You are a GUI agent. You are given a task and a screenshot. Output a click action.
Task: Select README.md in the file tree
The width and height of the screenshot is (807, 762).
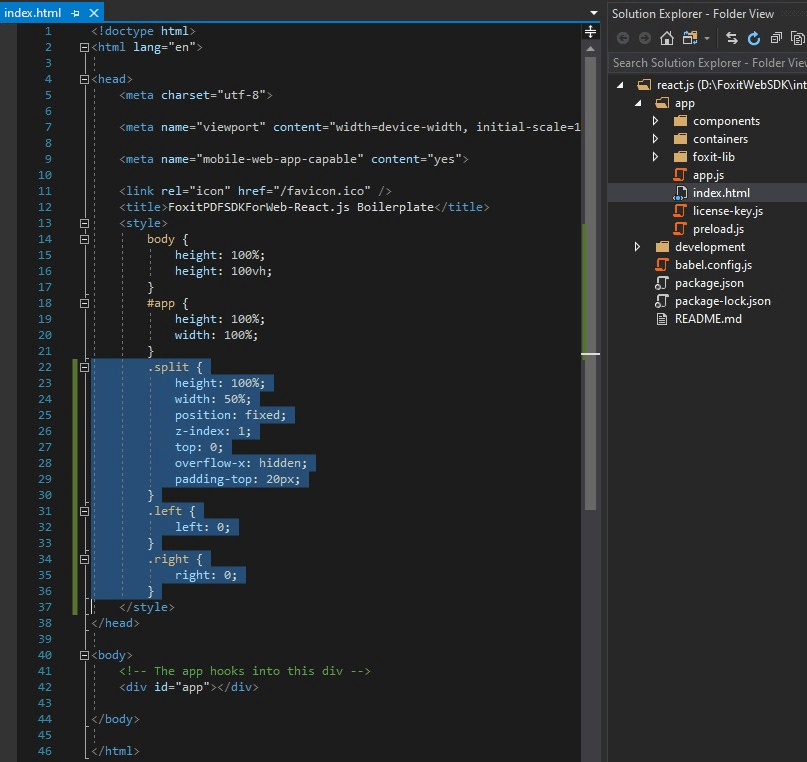[708, 319]
